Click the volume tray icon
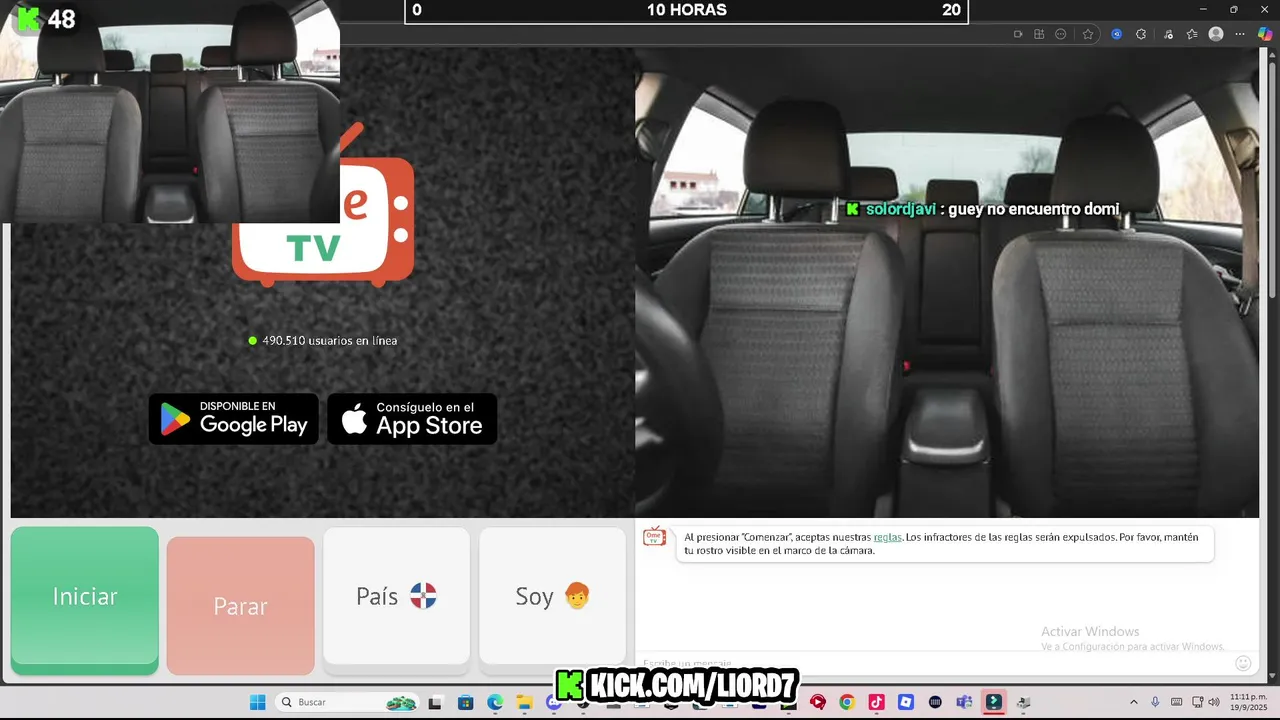The height and width of the screenshot is (720, 1280). point(1213,702)
